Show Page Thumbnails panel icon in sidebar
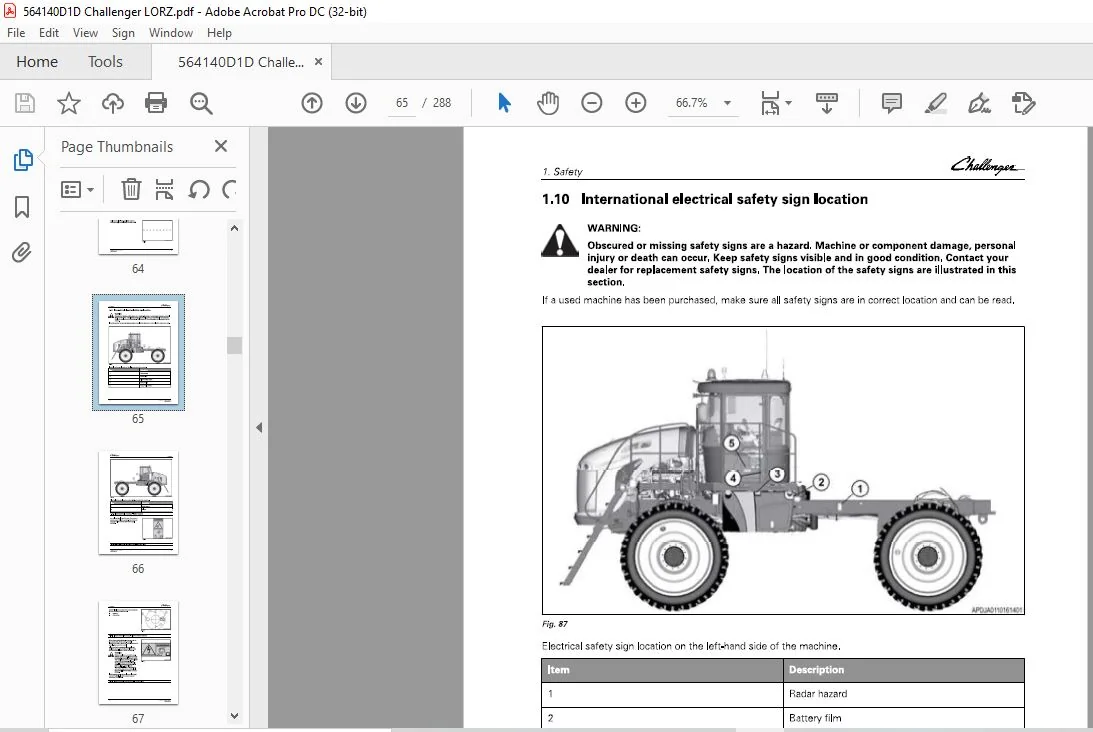1093x732 pixels. click(22, 160)
